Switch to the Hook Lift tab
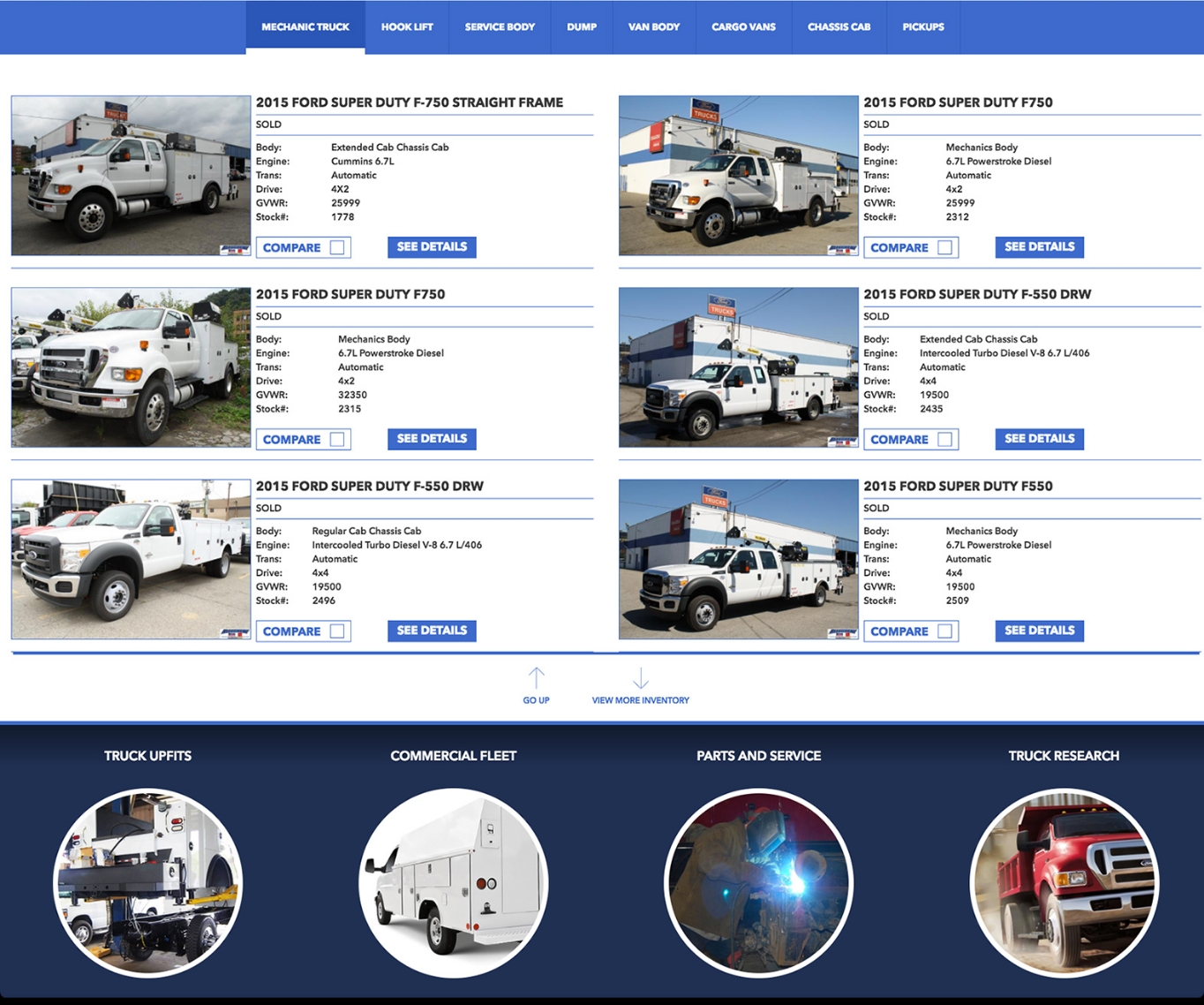This screenshot has height=1005, width=1204. point(407,26)
